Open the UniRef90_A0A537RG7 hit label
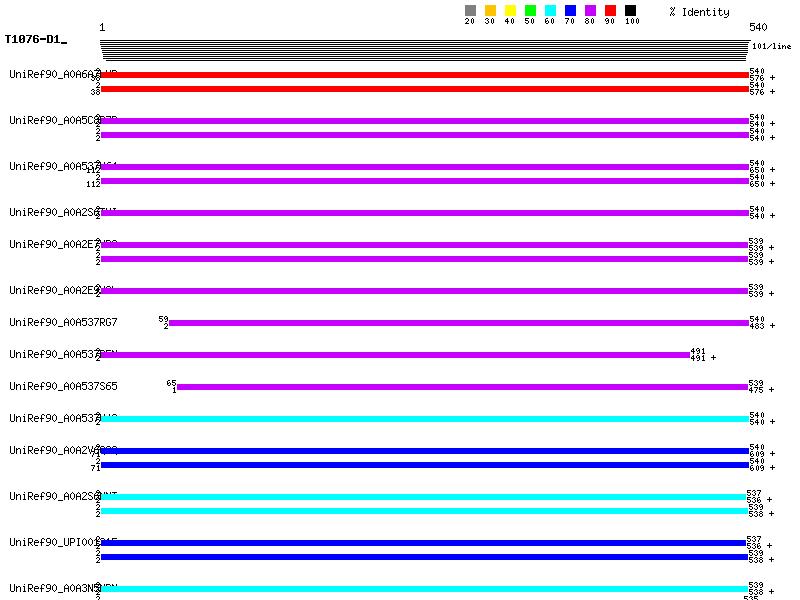 [63, 322]
